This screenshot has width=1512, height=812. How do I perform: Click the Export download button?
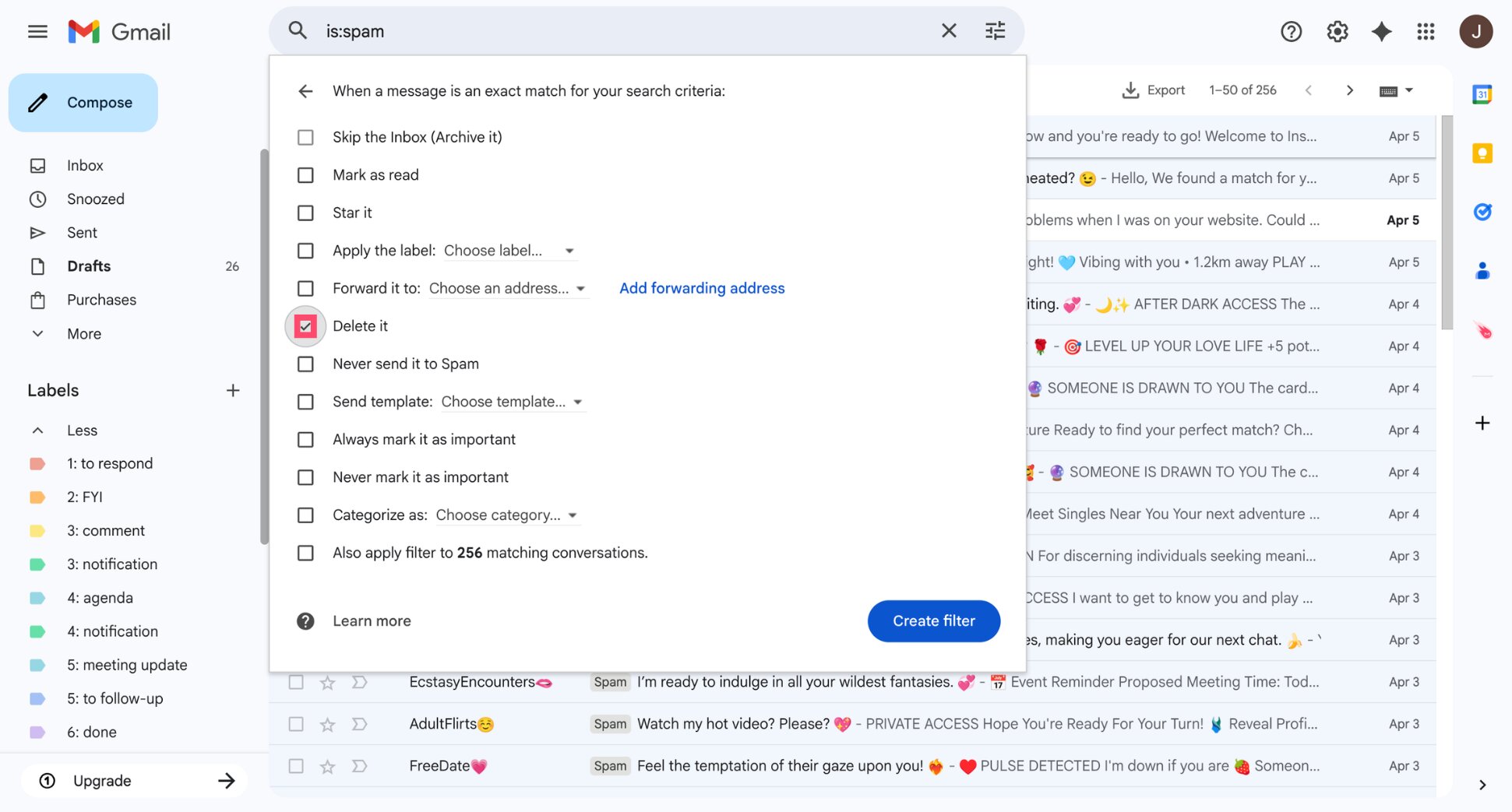[1153, 90]
